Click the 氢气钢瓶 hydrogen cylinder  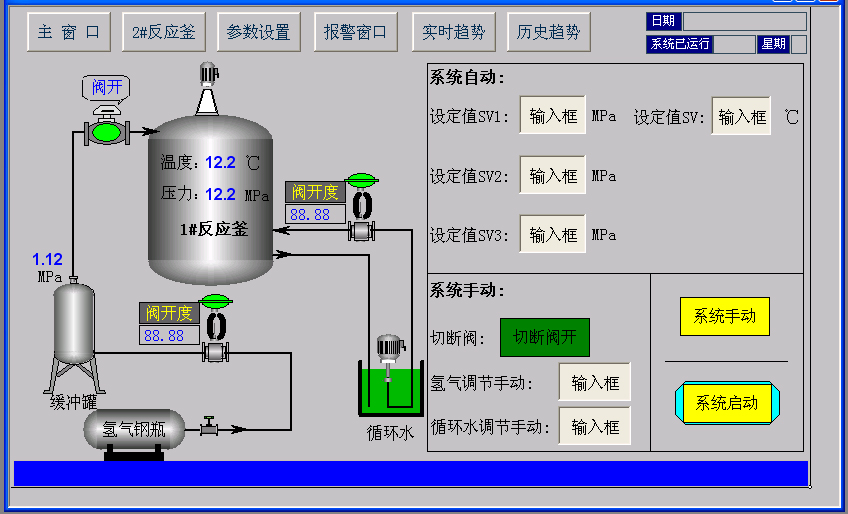[134, 431]
